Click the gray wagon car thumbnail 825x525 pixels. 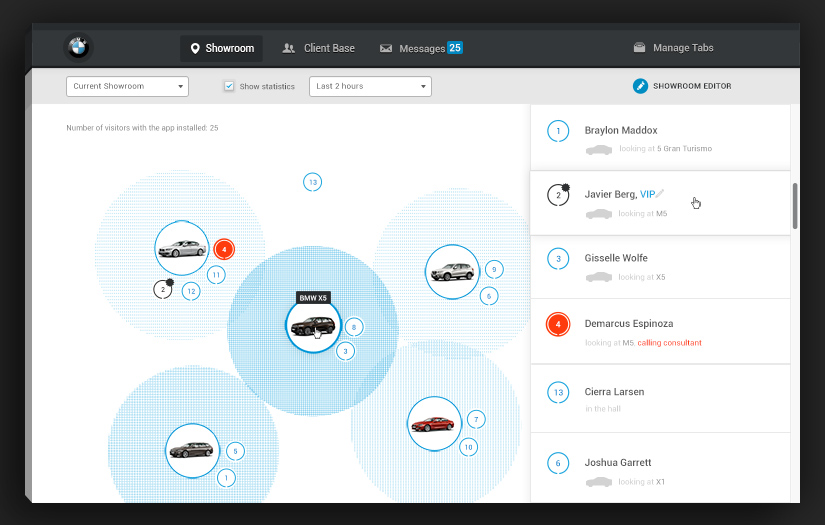click(193, 451)
